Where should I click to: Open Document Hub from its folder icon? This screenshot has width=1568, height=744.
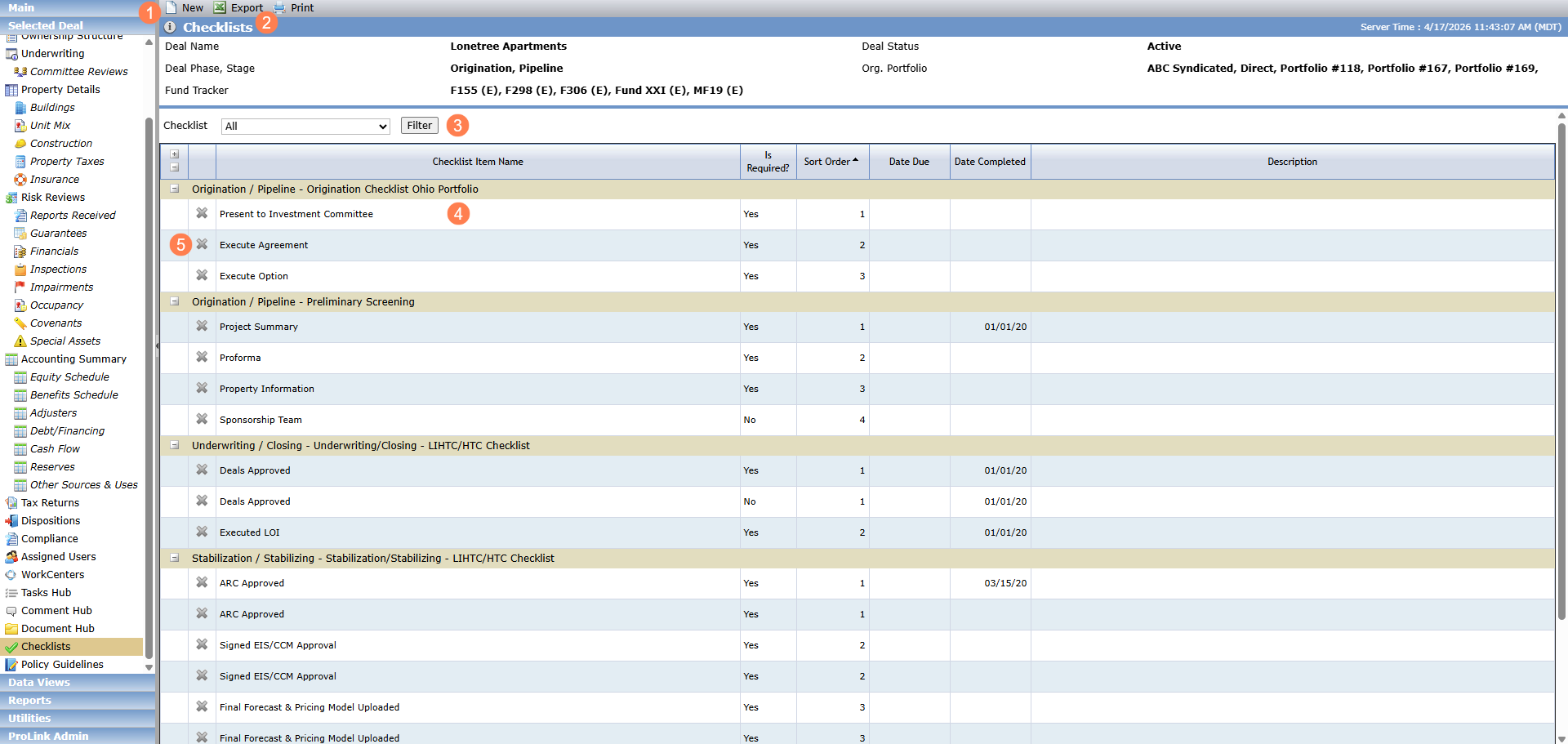tap(11, 629)
